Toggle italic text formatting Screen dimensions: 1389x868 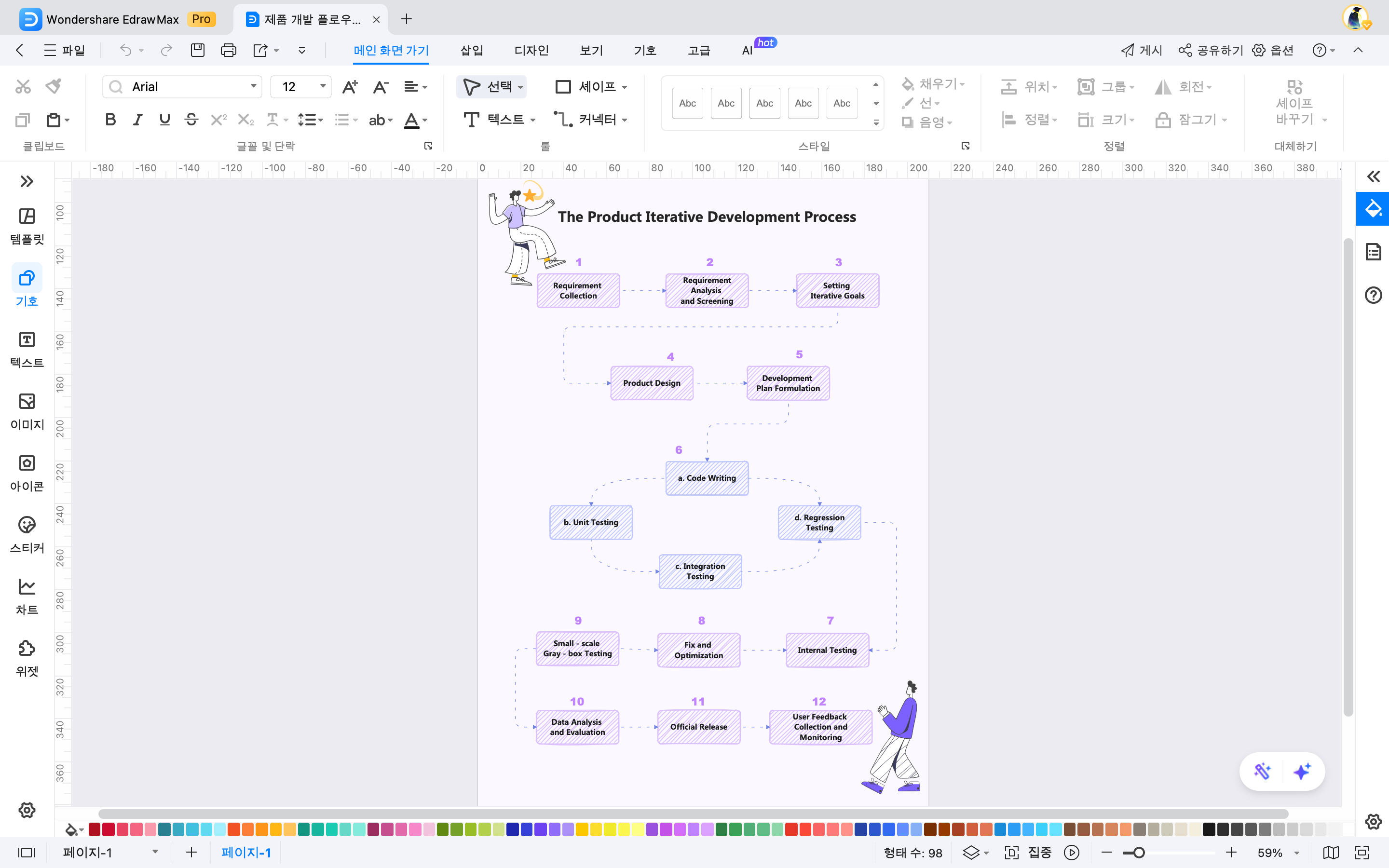[x=137, y=120]
